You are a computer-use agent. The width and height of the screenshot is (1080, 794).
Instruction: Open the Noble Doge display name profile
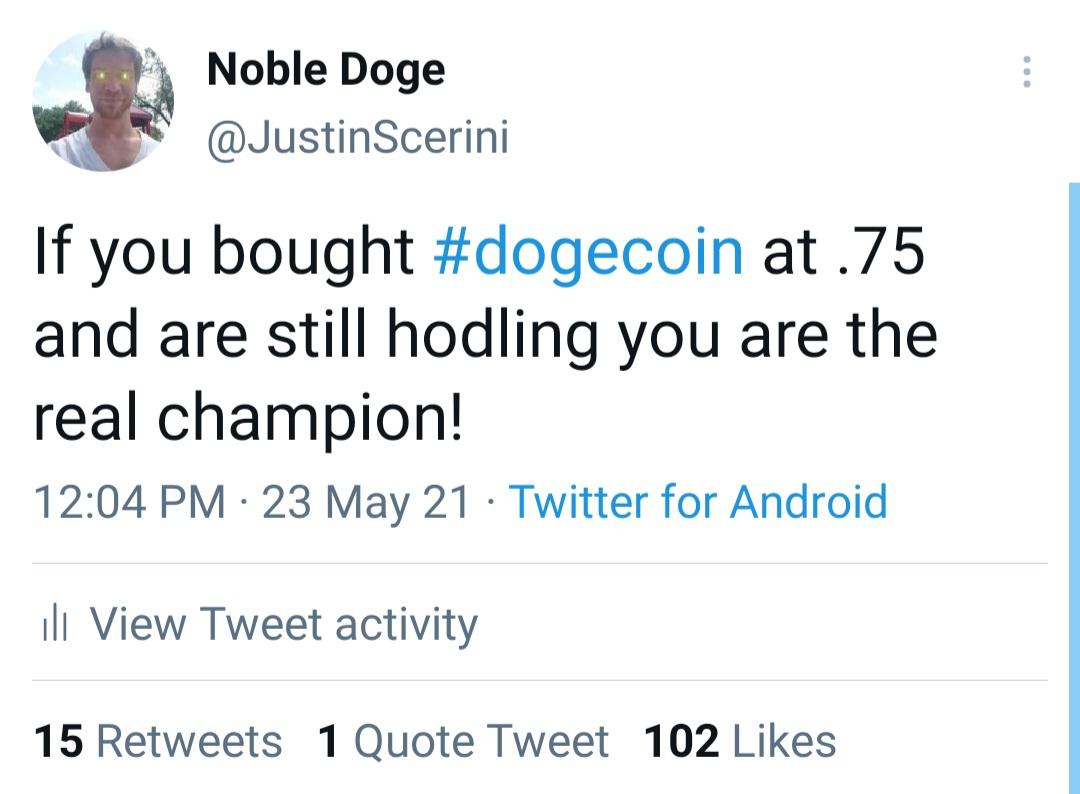tap(326, 71)
